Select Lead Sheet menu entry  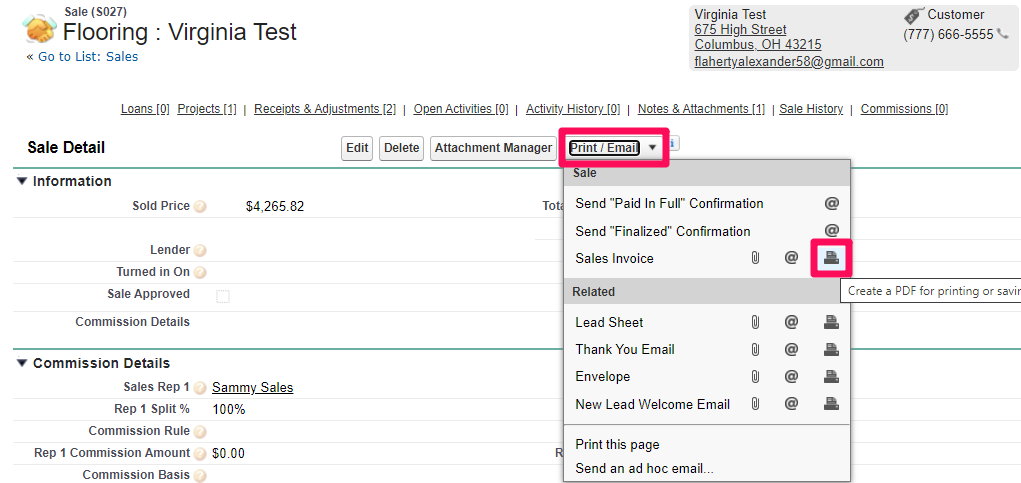(609, 322)
